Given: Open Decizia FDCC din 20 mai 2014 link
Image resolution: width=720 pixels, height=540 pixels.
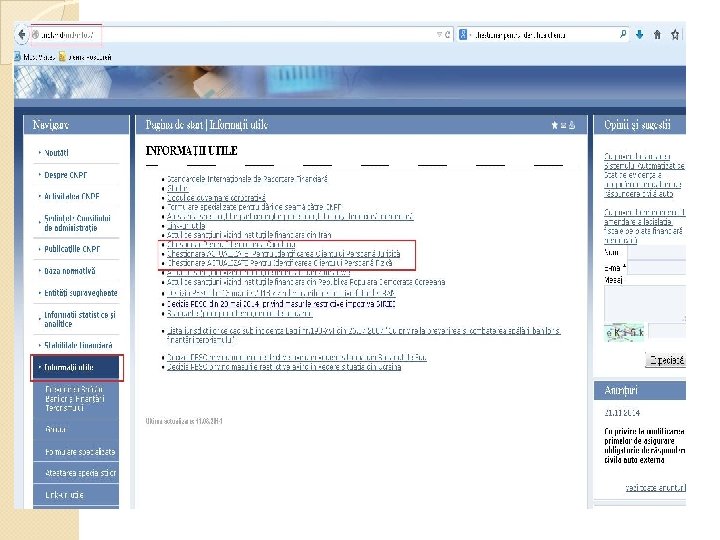Looking at the screenshot, I should click(281, 304).
